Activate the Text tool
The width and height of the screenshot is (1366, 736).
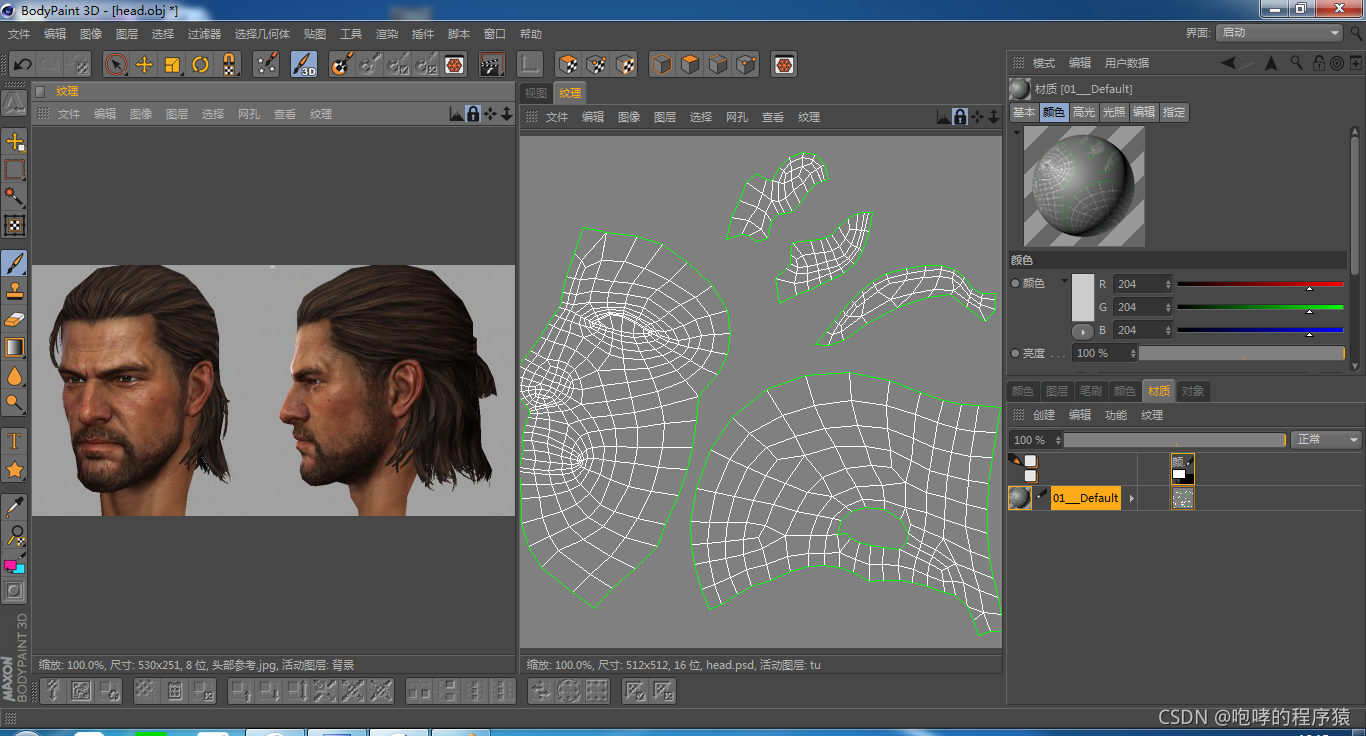click(15, 441)
